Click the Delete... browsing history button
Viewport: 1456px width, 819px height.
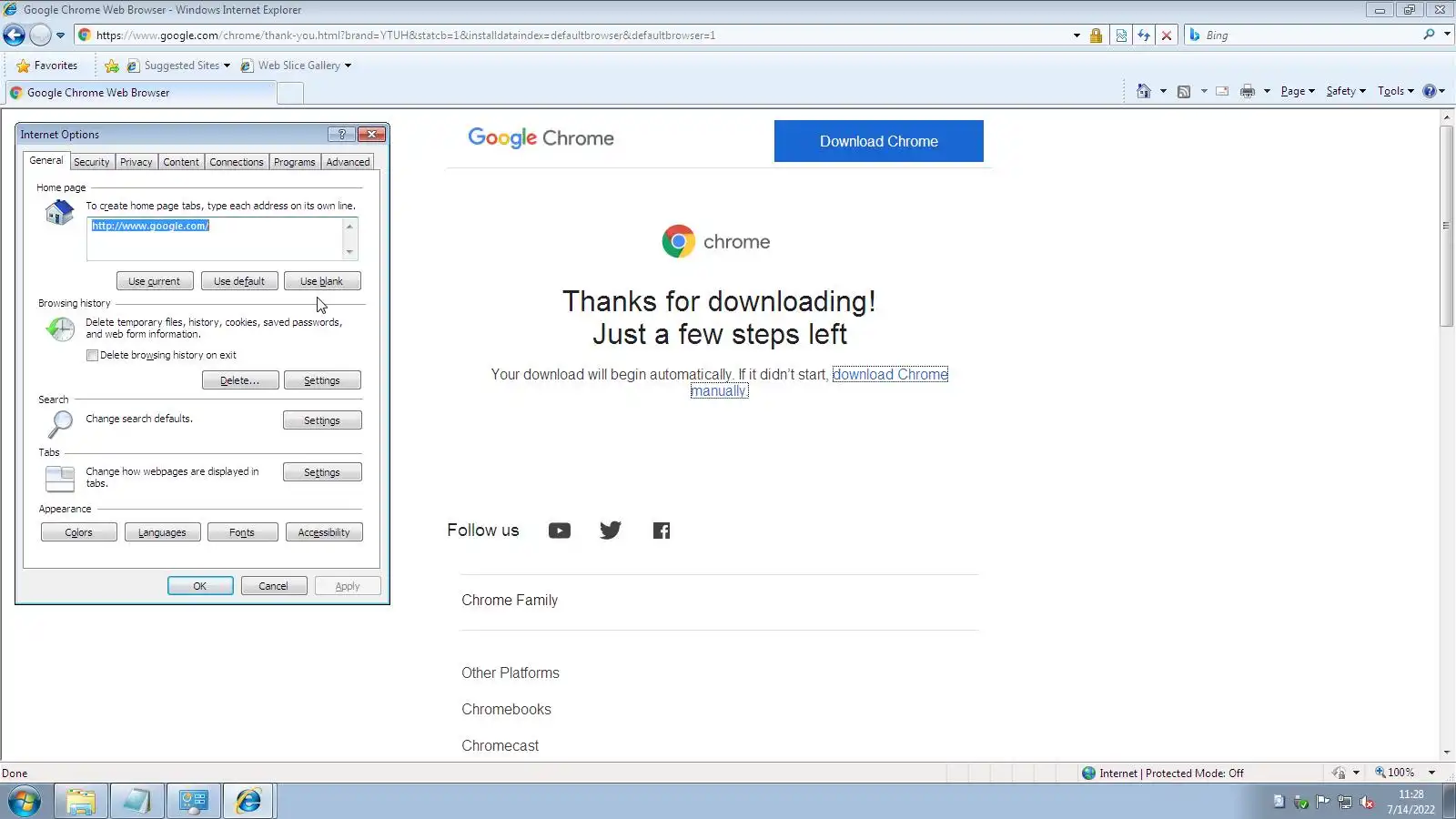[240, 380]
